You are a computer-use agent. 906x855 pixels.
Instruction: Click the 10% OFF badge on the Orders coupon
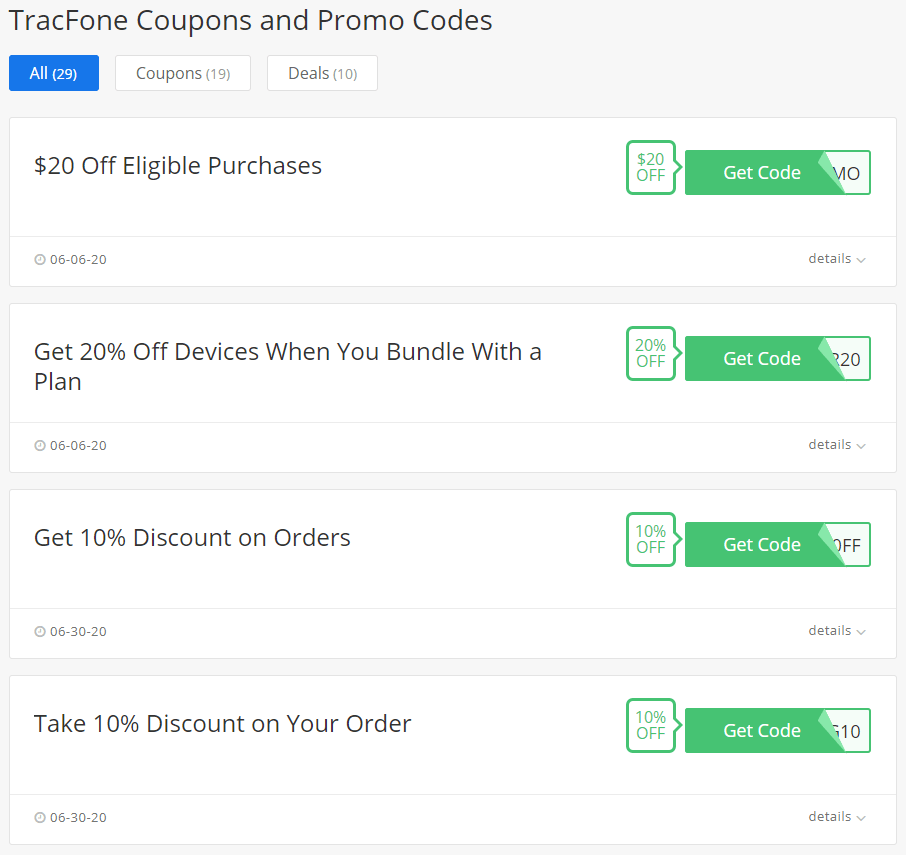coord(651,540)
